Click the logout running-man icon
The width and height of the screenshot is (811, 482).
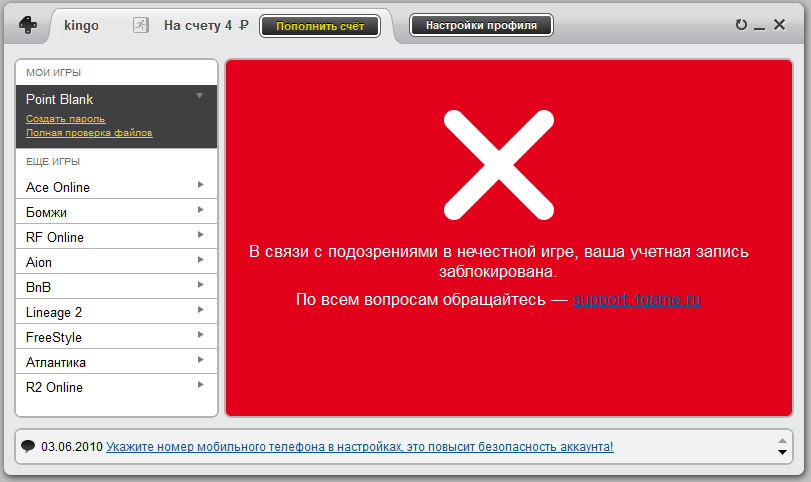[141, 25]
